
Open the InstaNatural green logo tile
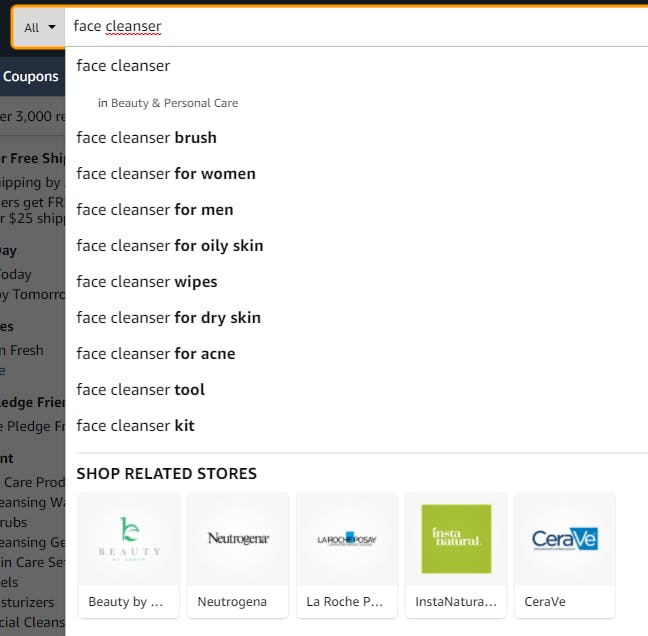[x=456, y=538]
